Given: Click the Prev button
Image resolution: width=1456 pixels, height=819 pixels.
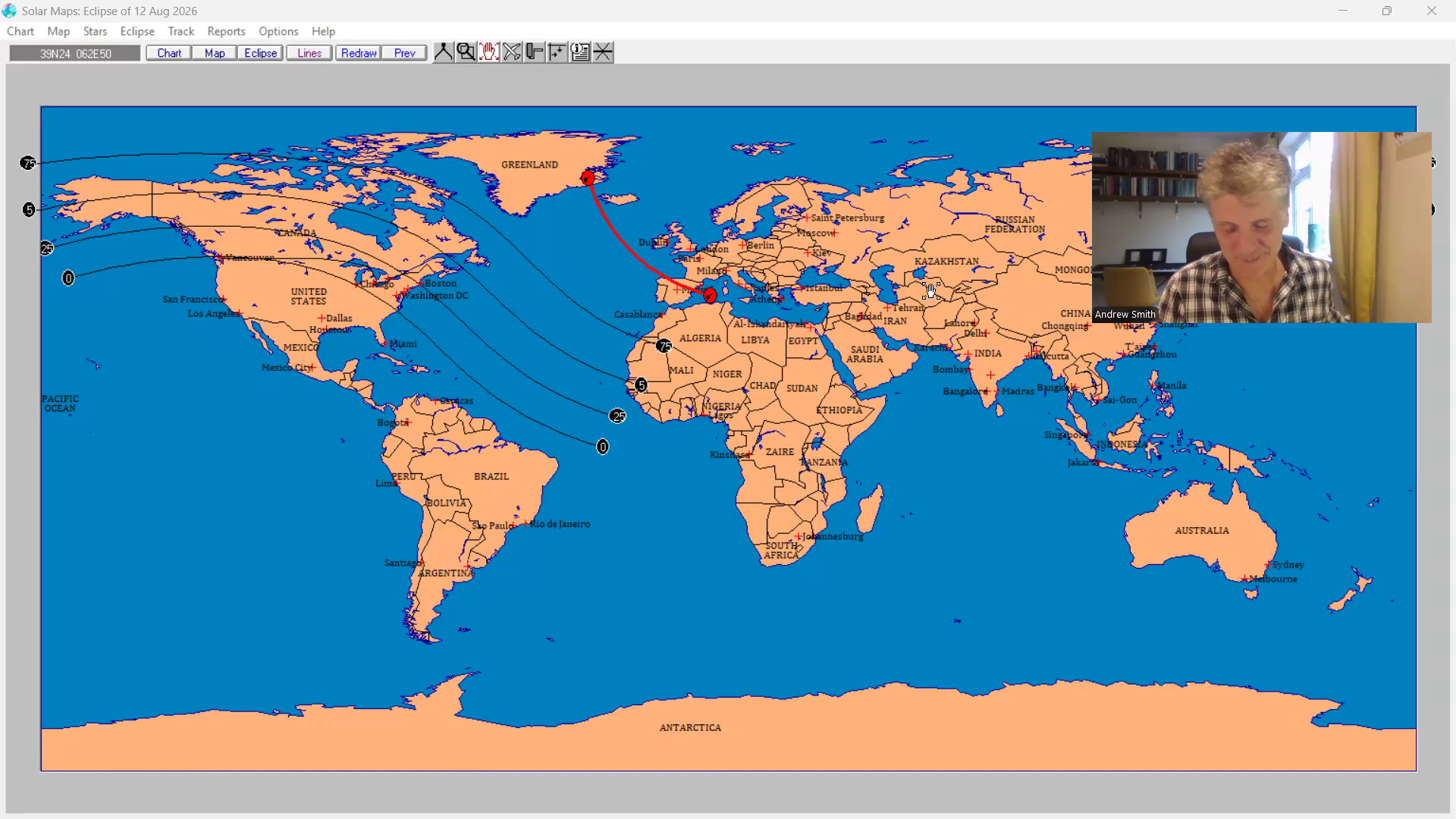Looking at the screenshot, I should 404,53.
